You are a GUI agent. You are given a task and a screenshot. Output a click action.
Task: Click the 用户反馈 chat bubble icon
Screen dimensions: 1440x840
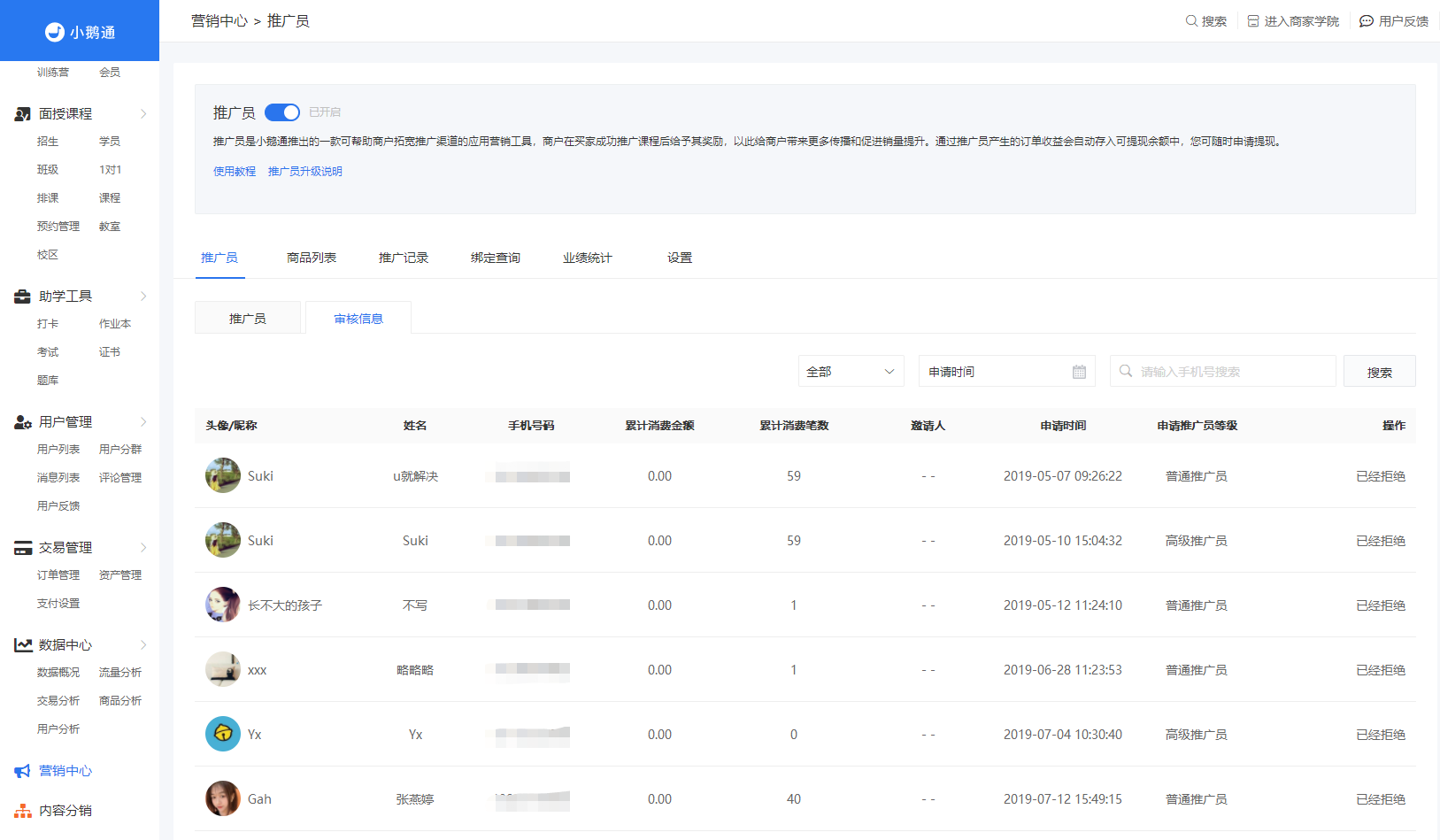[1367, 21]
